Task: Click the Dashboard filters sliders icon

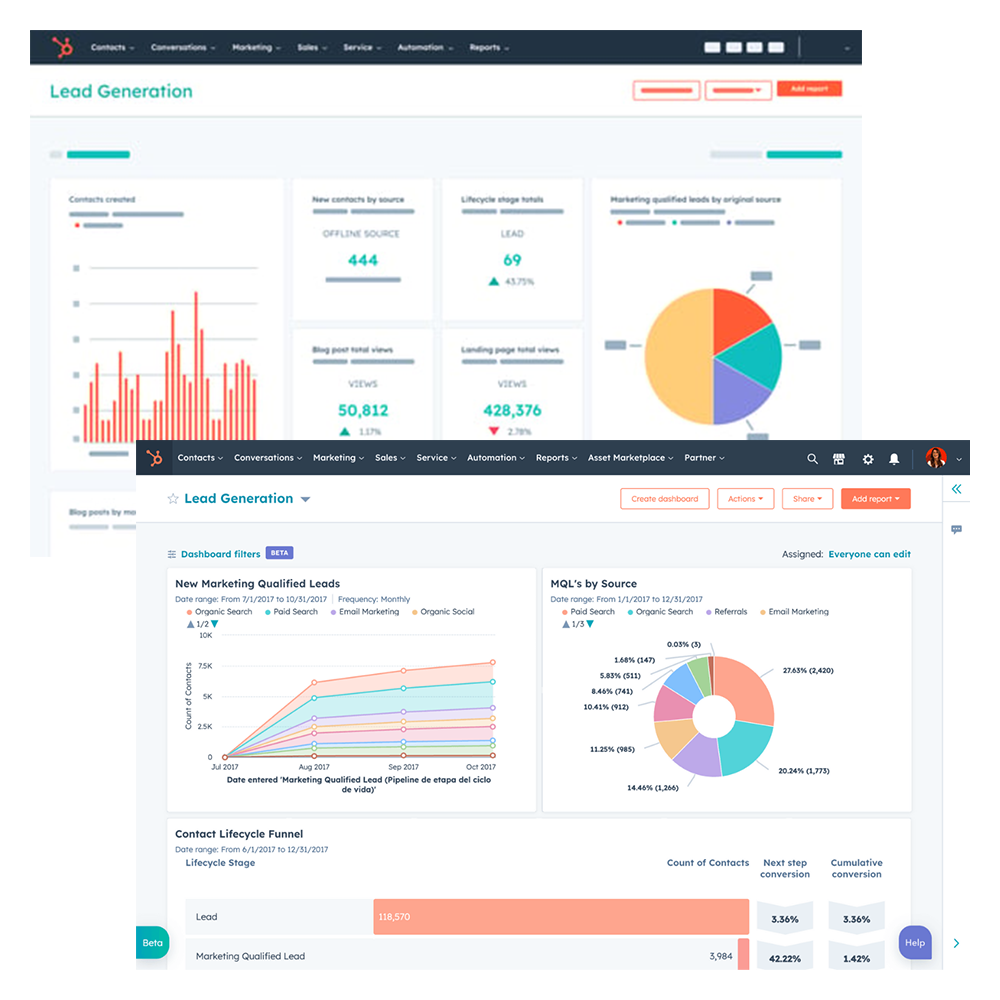Action: 172,554
